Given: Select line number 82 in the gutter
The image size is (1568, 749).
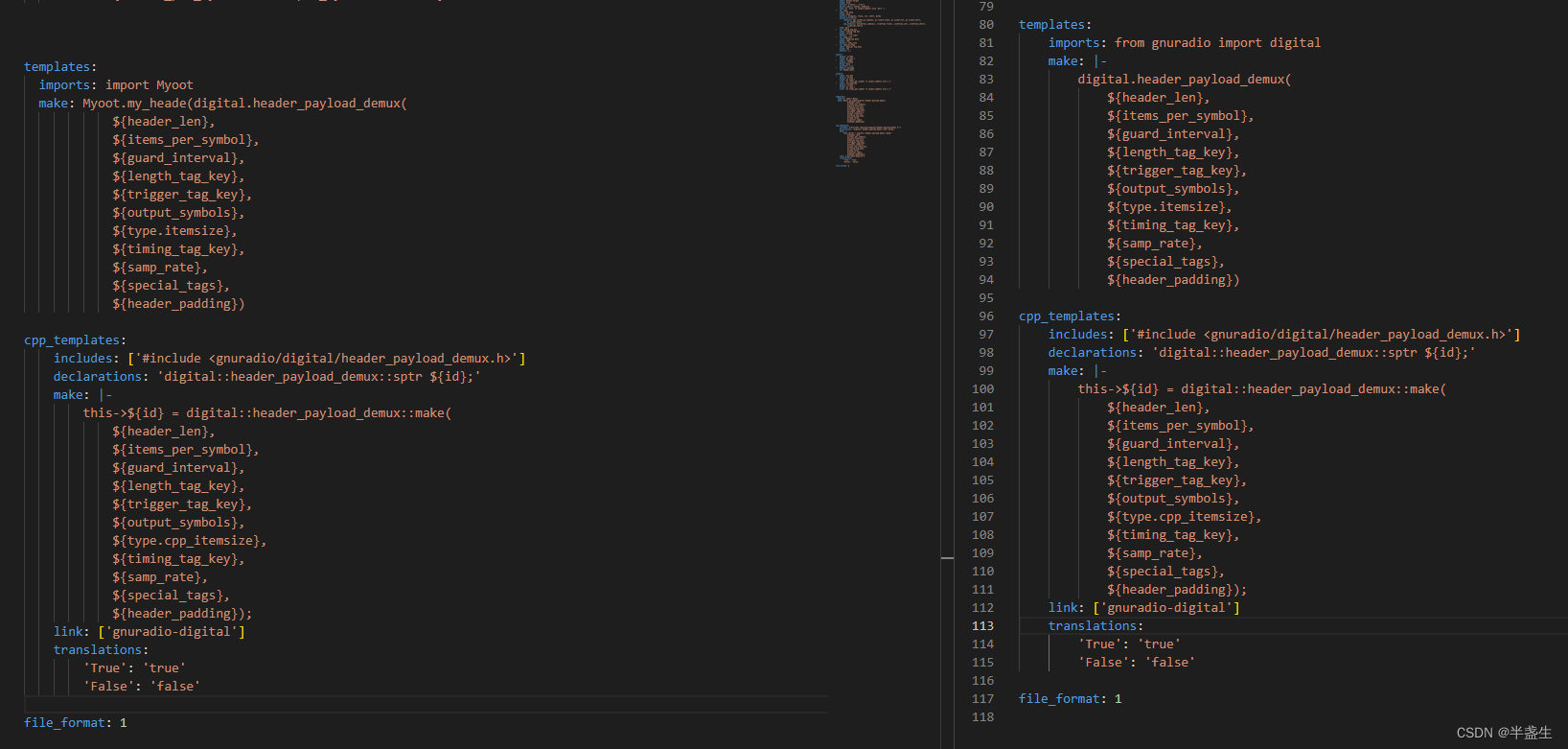Looking at the screenshot, I should click(x=986, y=61).
